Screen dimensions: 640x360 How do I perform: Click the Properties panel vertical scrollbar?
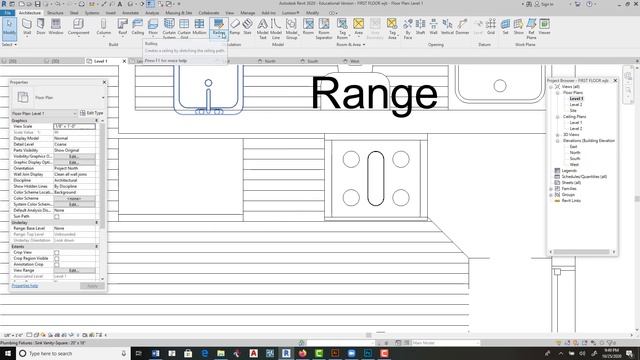tap(102, 176)
